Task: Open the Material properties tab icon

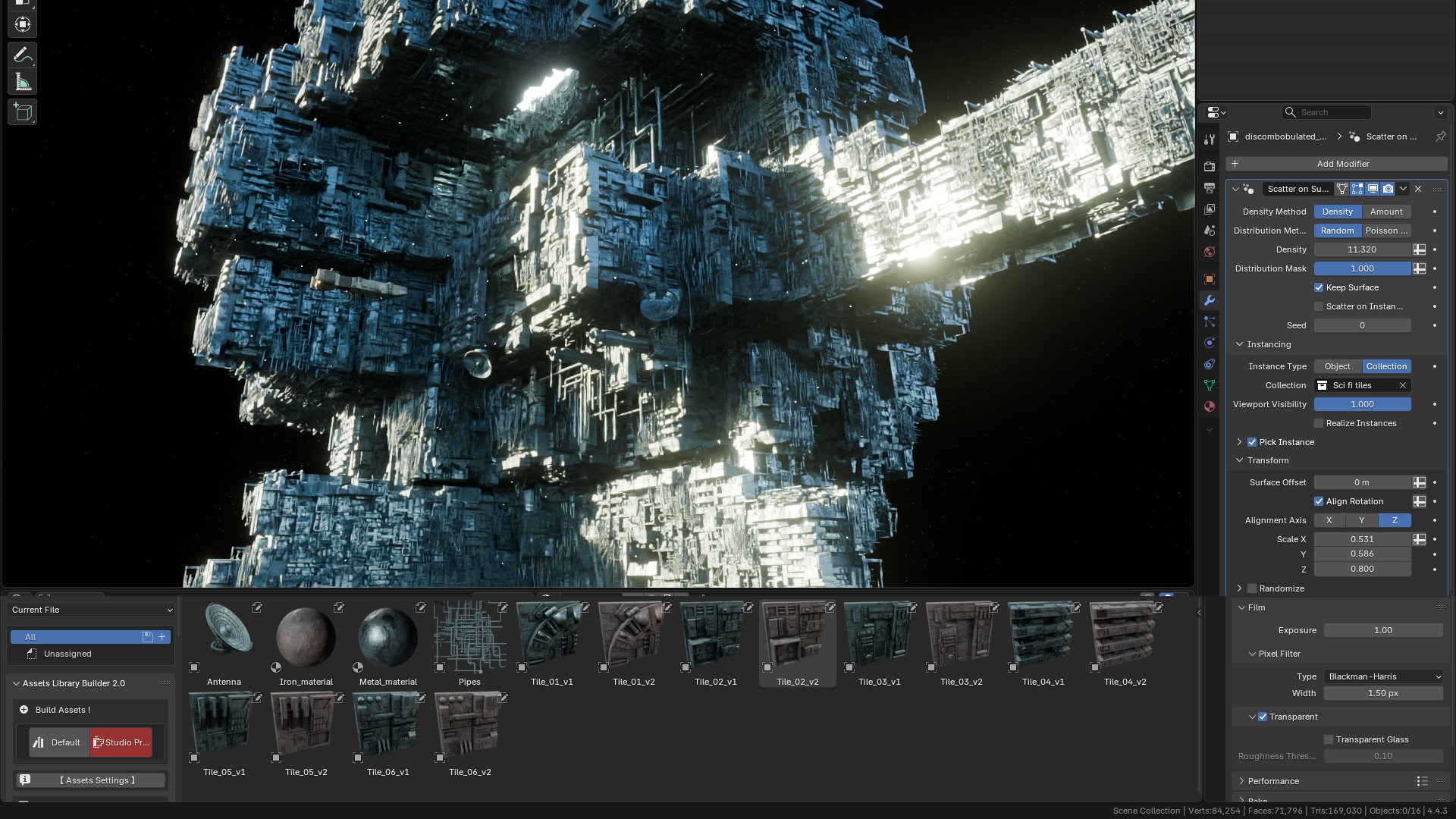Action: click(1210, 406)
